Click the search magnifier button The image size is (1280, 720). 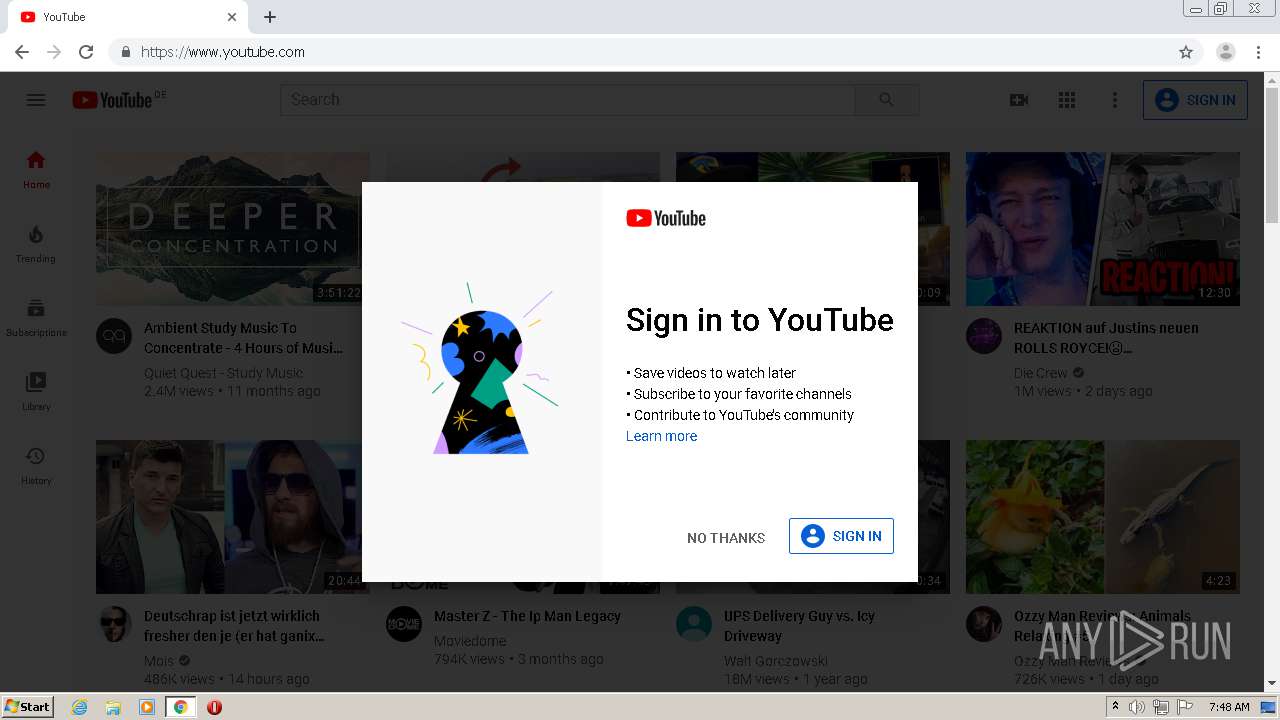click(886, 100)
